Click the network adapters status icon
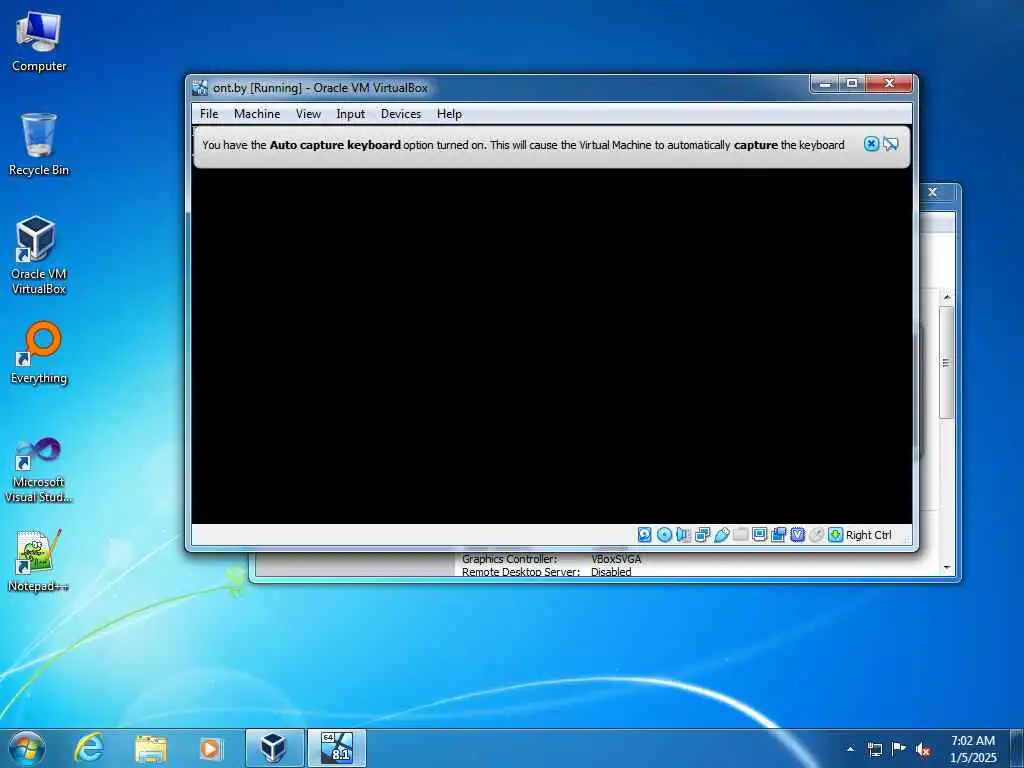This screenshot has width=1024, height=768. pos(703,535)
